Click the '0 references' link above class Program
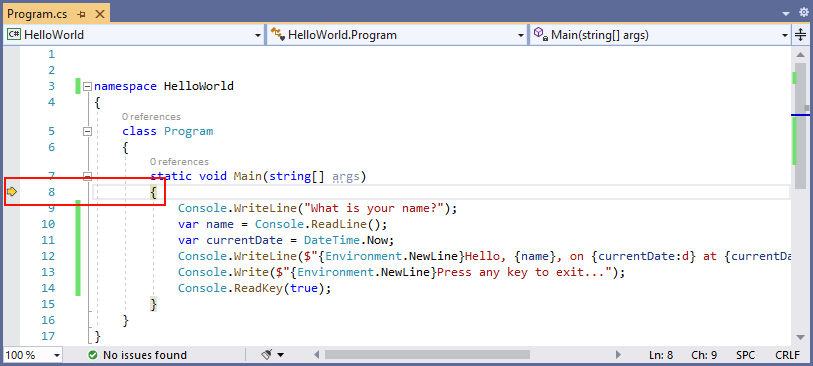 (151, 117)
